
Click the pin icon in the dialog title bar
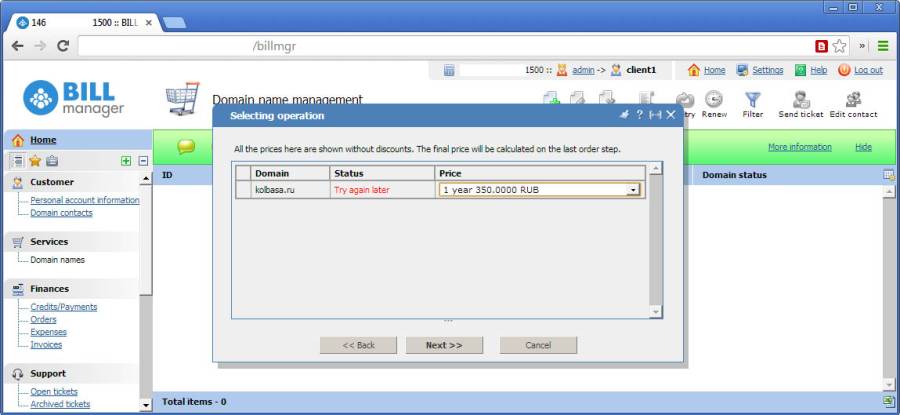(624, 115)
